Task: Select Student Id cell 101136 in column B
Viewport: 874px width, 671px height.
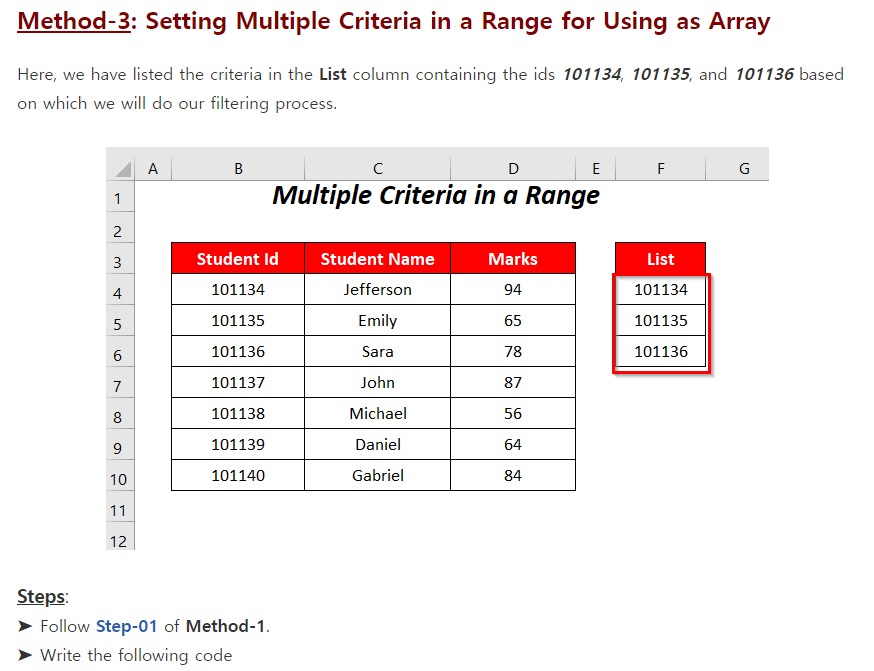Action: tap(238, 352)
